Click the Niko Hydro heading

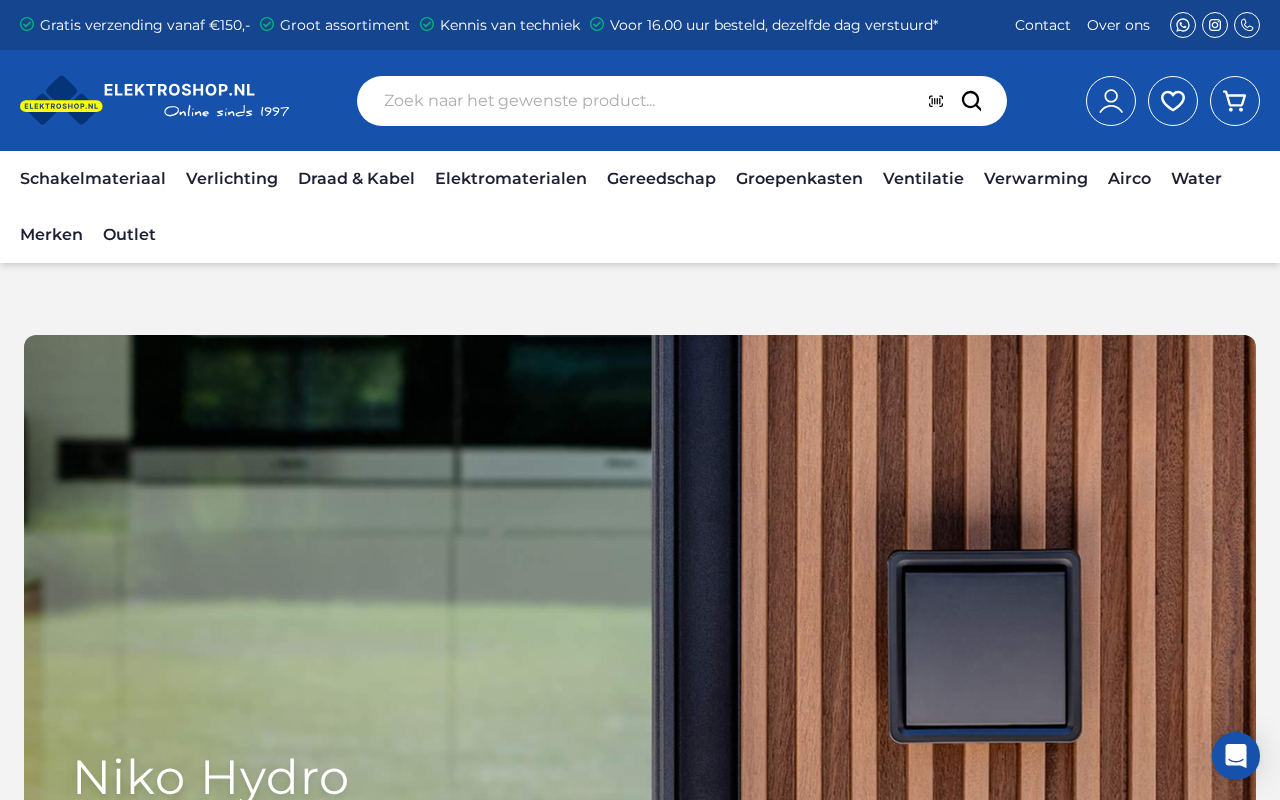pos(211,777)
